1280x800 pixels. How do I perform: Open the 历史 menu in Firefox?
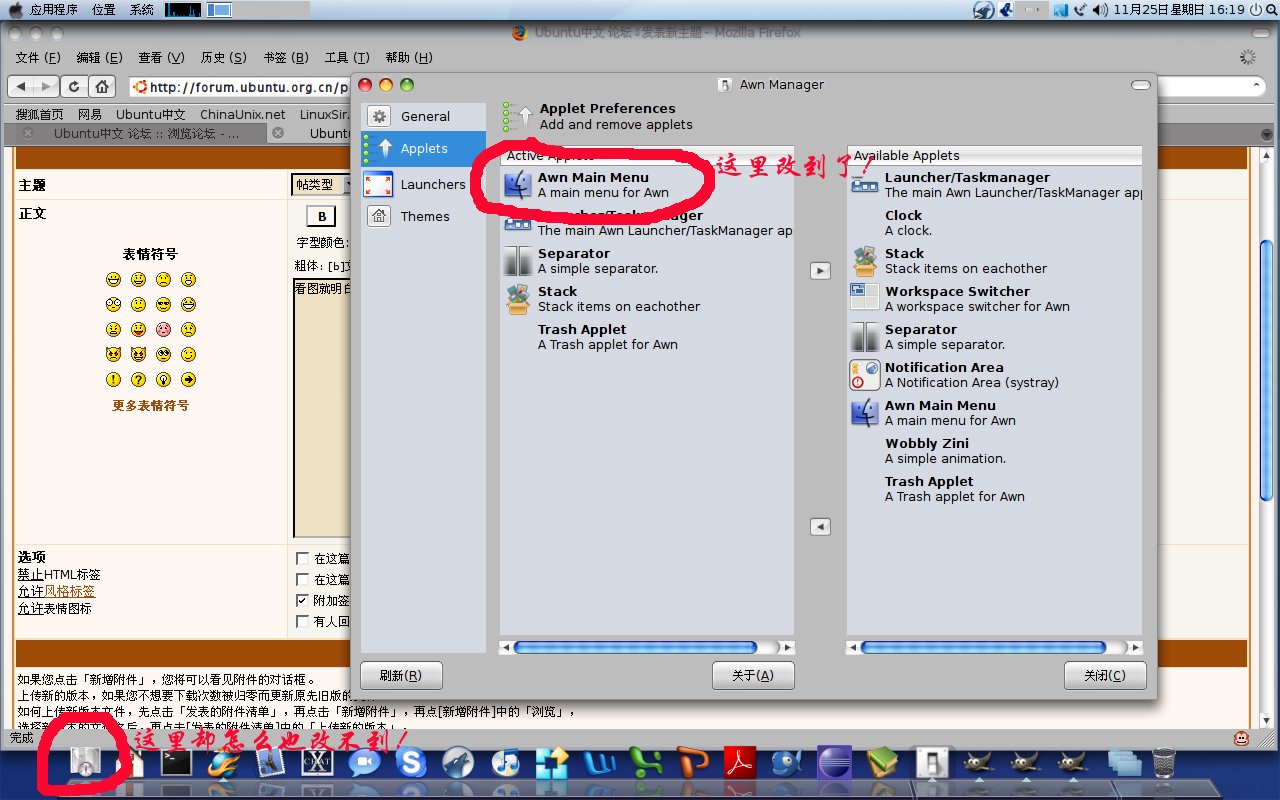pyautogui.click(x=223, y=58)
